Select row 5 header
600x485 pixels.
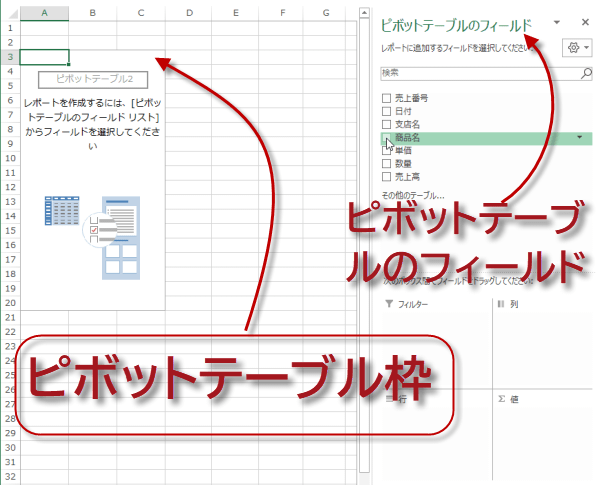[9, 87]
